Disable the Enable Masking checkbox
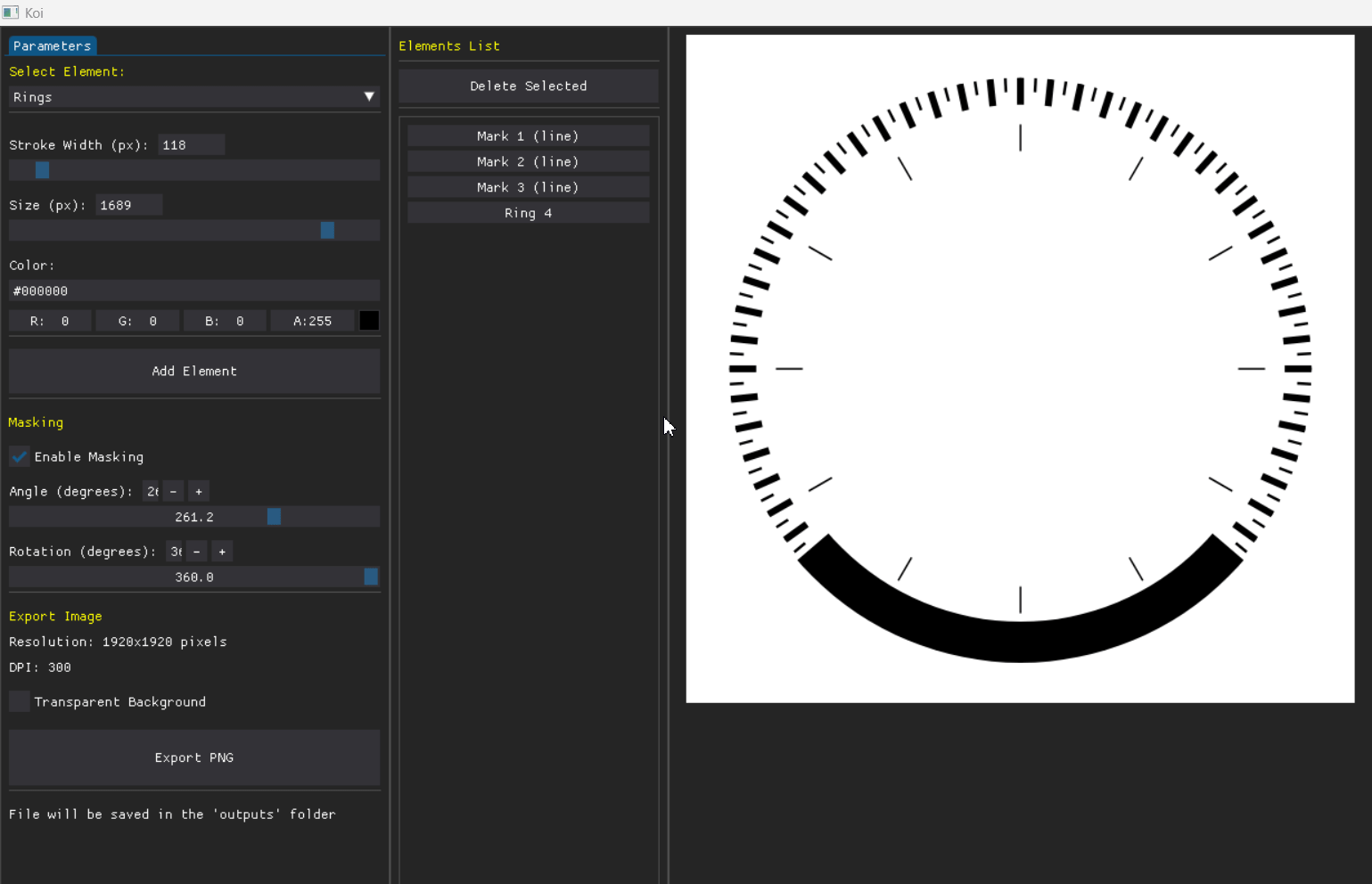The height and width of the screenshot is (884, 1372). [20, 457]
